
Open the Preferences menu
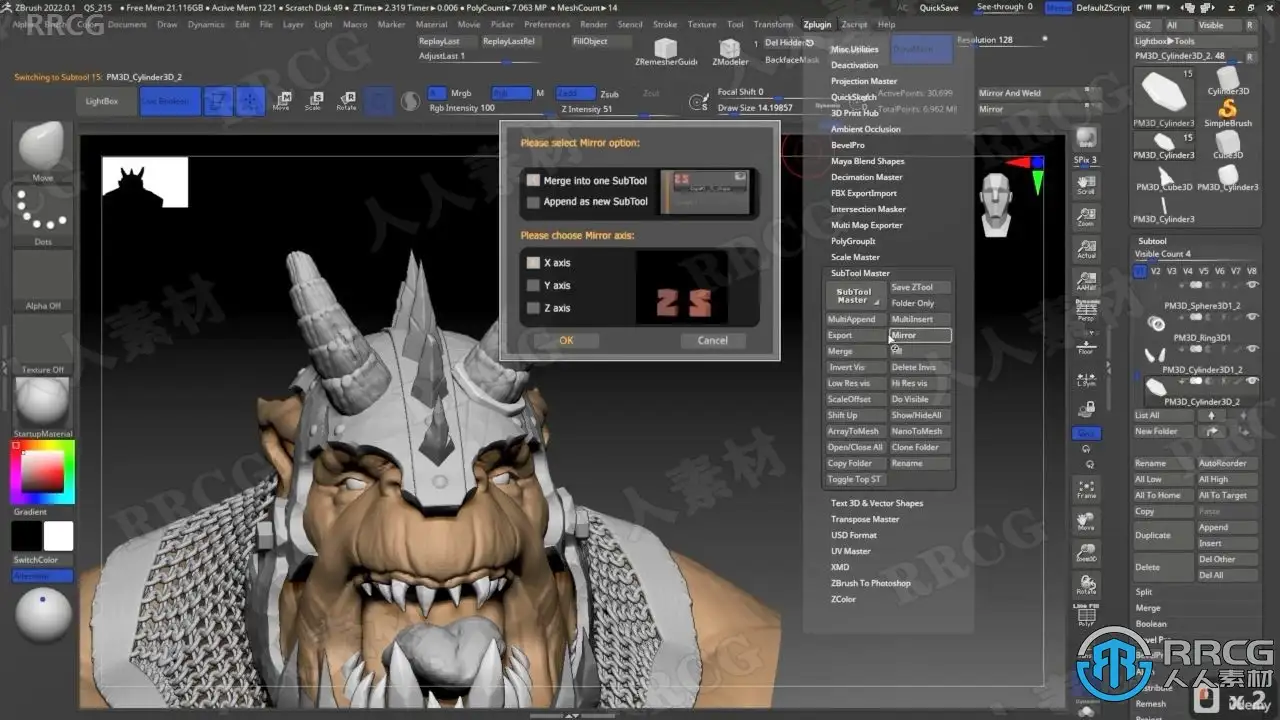(547, 24)
